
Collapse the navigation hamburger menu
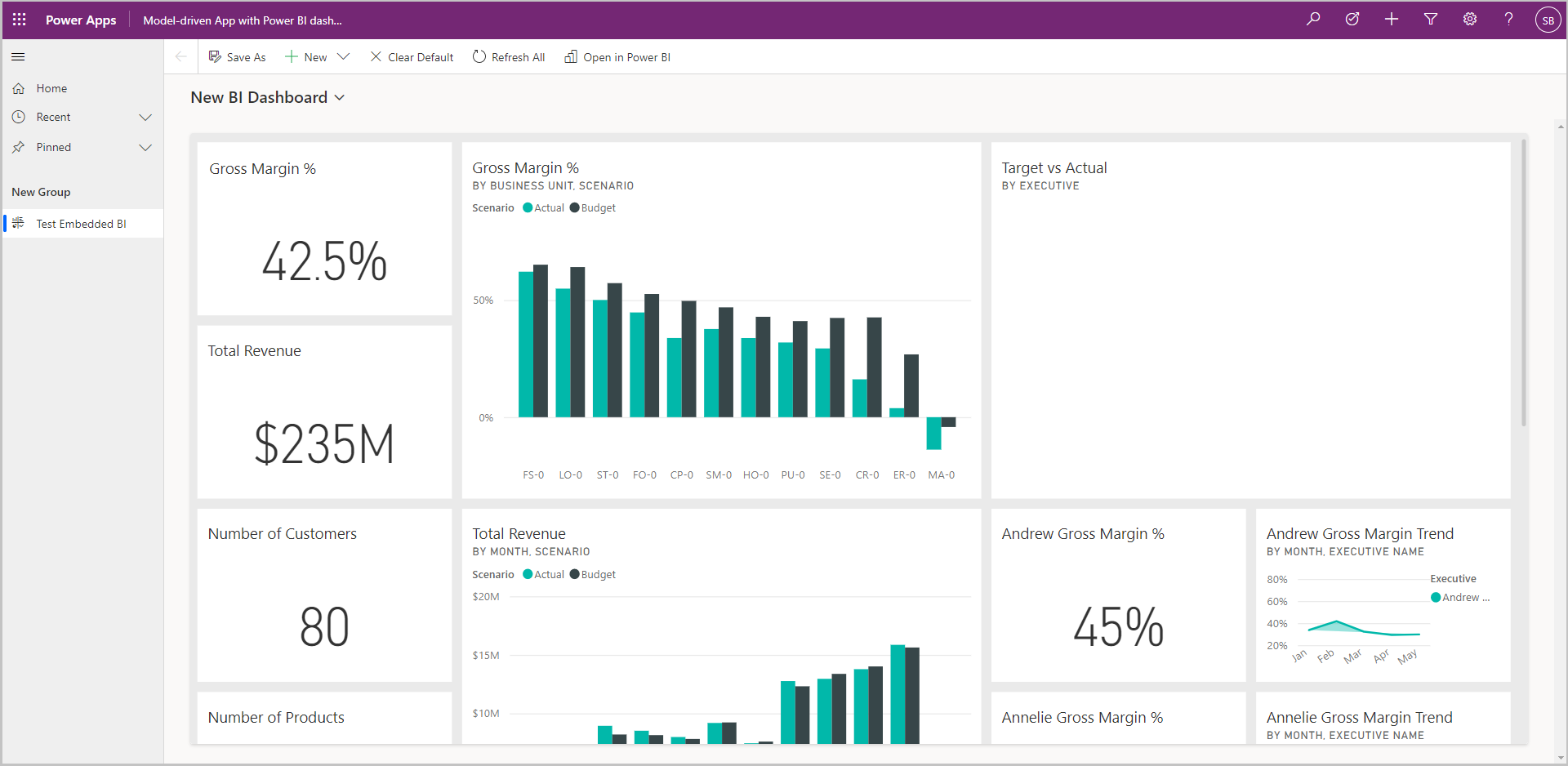[18, 56]
